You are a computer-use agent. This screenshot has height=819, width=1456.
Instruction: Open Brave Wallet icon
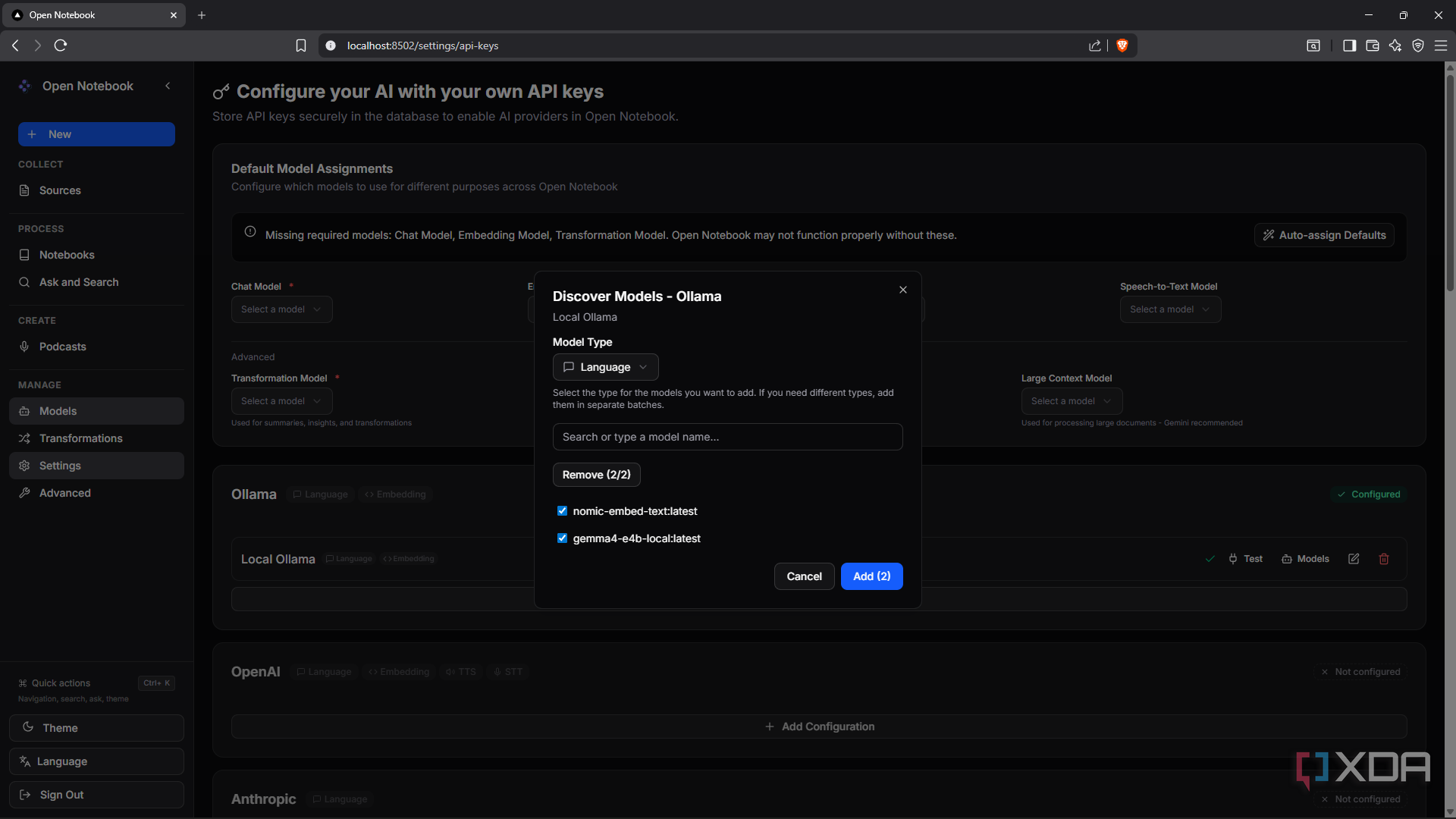1372,45
